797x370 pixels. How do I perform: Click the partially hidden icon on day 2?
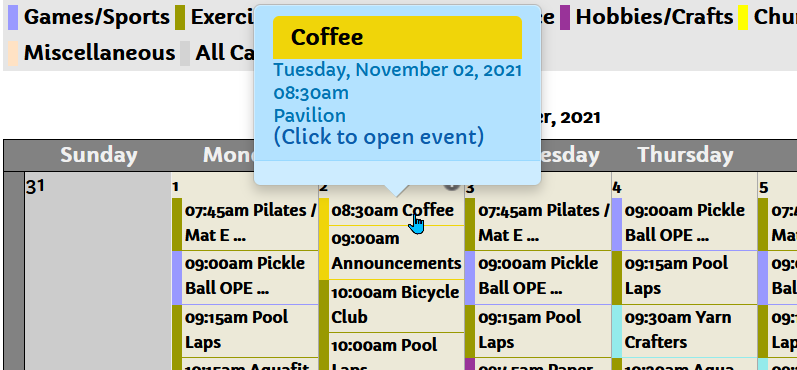click(451, 186)
